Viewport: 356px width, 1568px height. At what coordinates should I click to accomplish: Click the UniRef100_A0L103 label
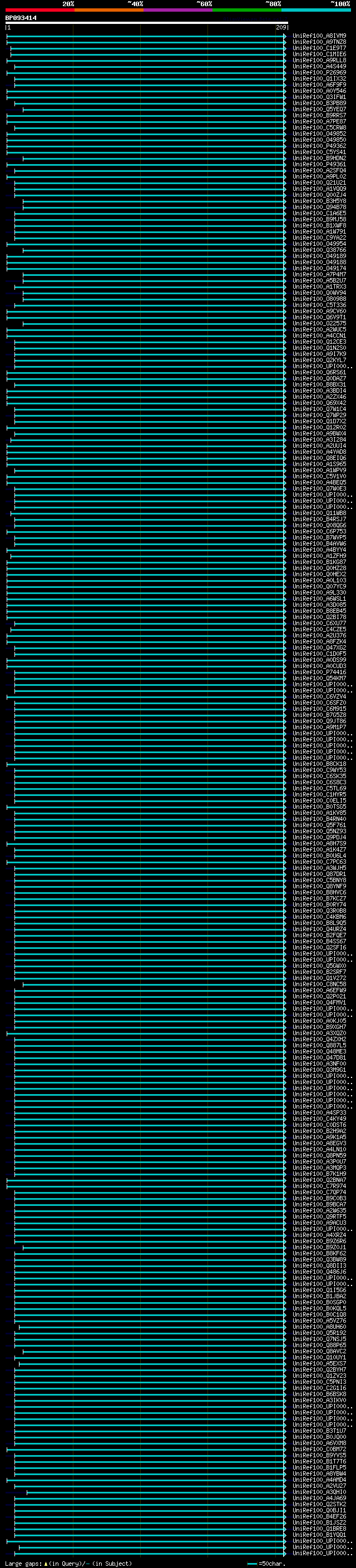click(x=319, y=580)
